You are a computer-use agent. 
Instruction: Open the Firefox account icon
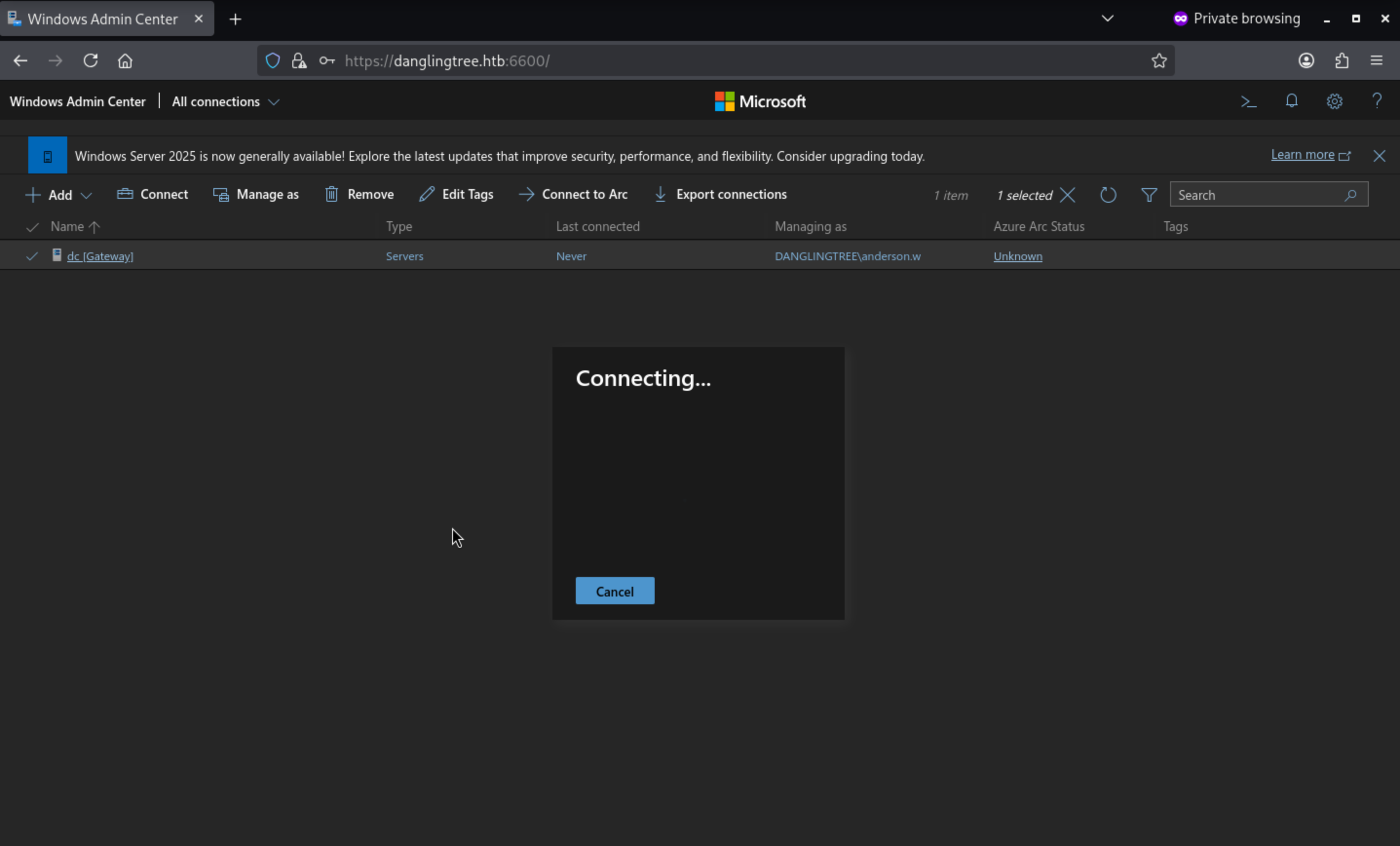[1306, 61]
